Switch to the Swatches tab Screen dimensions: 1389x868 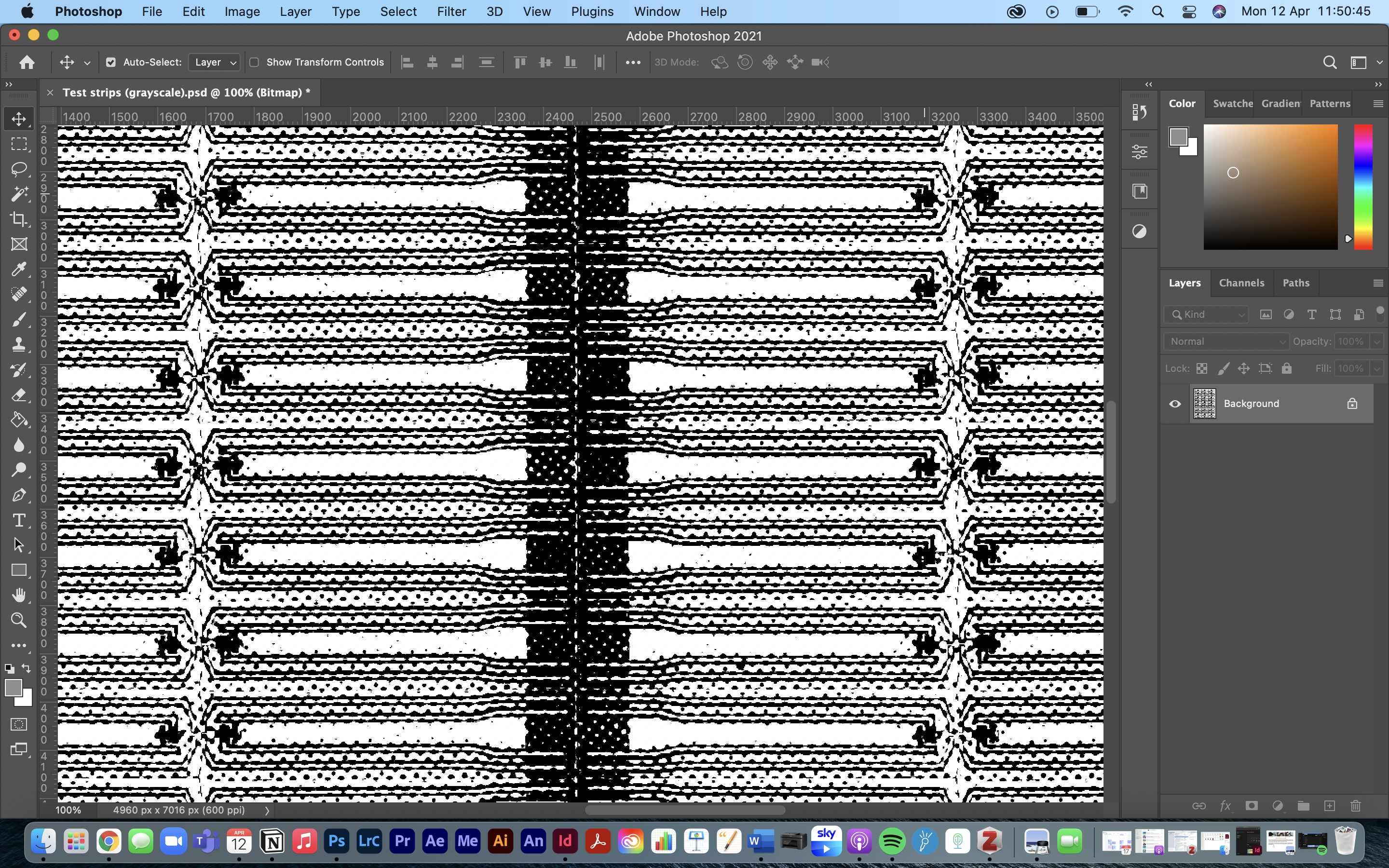coord(1232,104)
